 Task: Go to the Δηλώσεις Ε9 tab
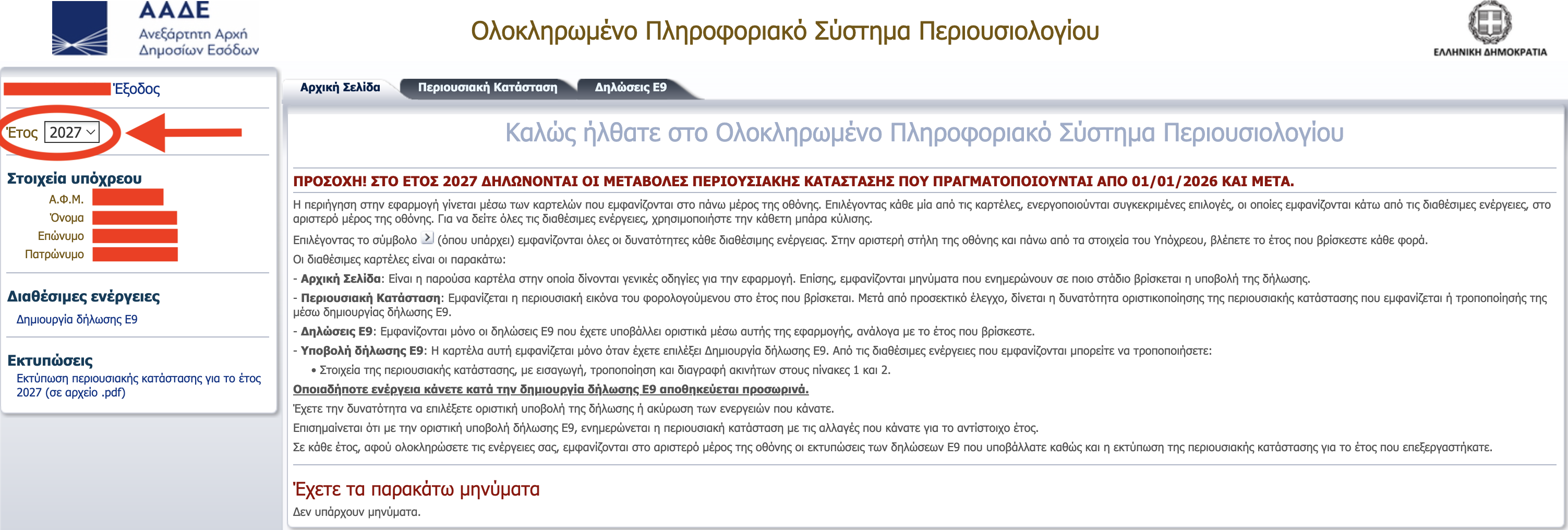click(630, 88)
